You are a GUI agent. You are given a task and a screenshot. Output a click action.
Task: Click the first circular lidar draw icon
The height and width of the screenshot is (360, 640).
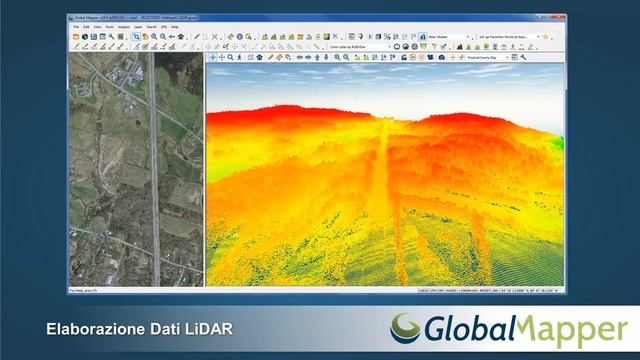[397, 47]
